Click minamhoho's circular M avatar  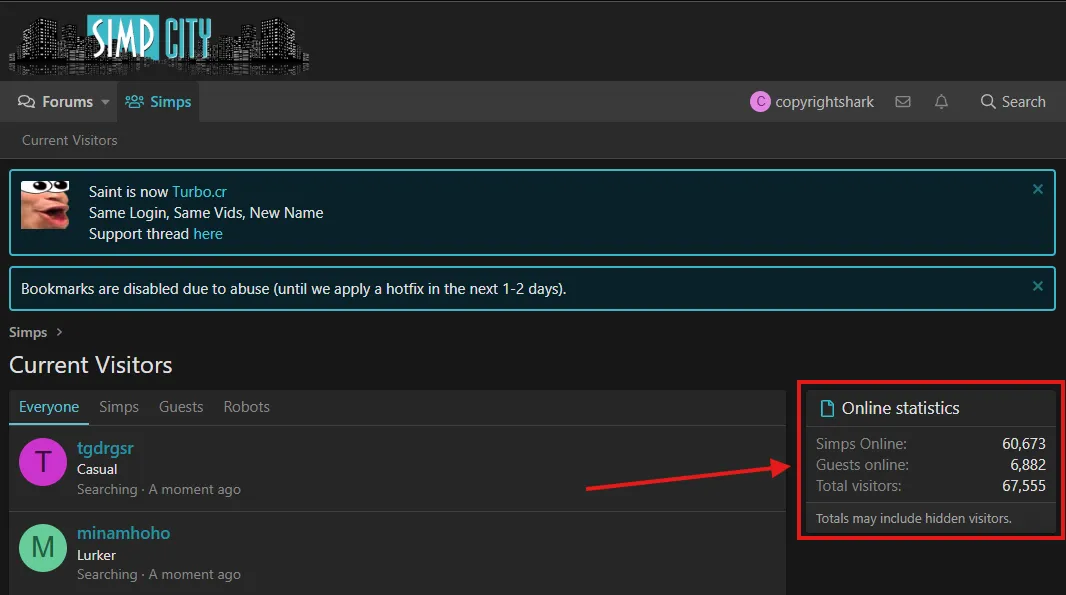coord(42,547)
